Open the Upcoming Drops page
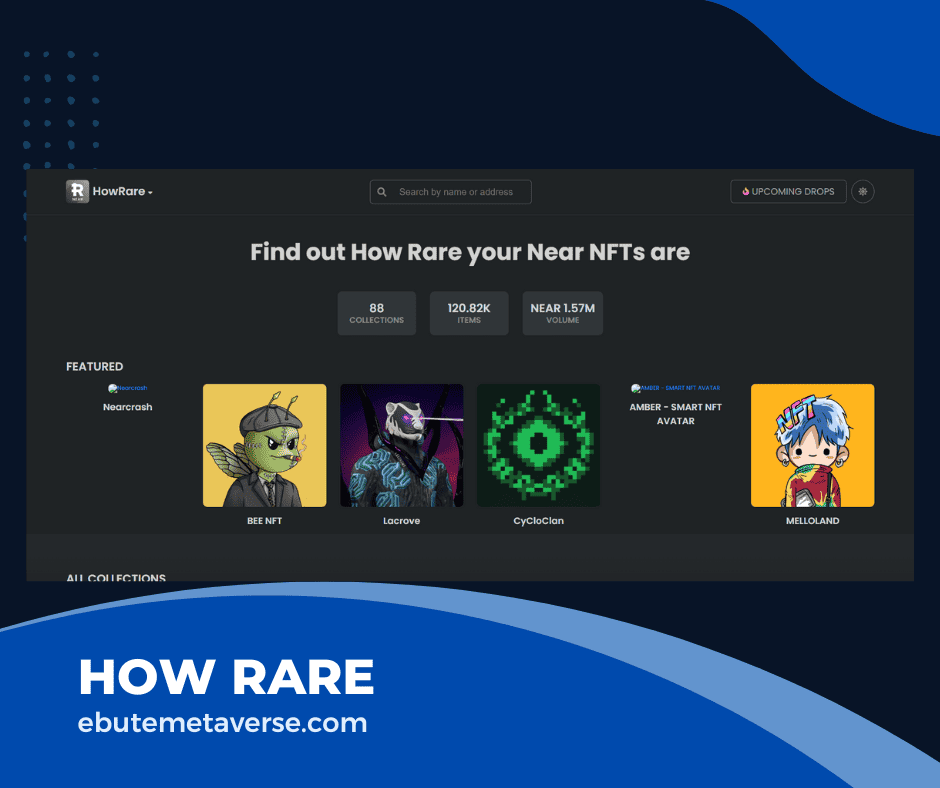The width and height of the screenshot is (940, 788). [x=788, y=191]
